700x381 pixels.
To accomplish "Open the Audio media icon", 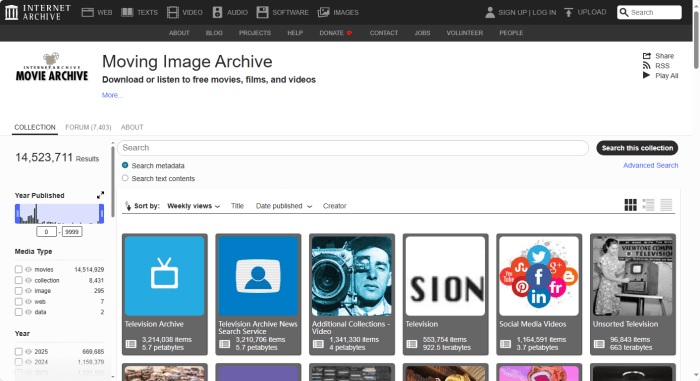I will point(217,13).
